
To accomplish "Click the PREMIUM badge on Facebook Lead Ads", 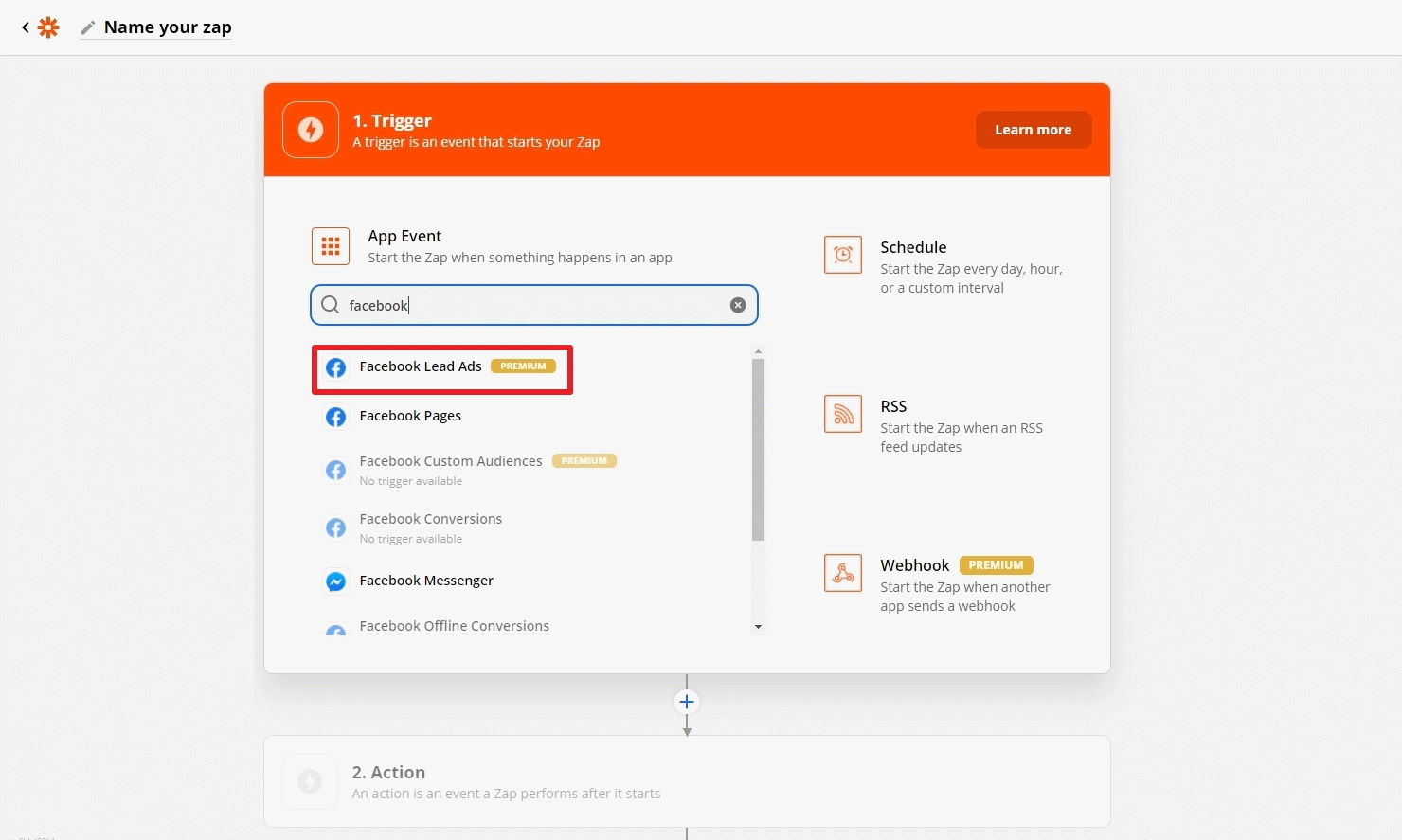I will [x=523, y=366].
